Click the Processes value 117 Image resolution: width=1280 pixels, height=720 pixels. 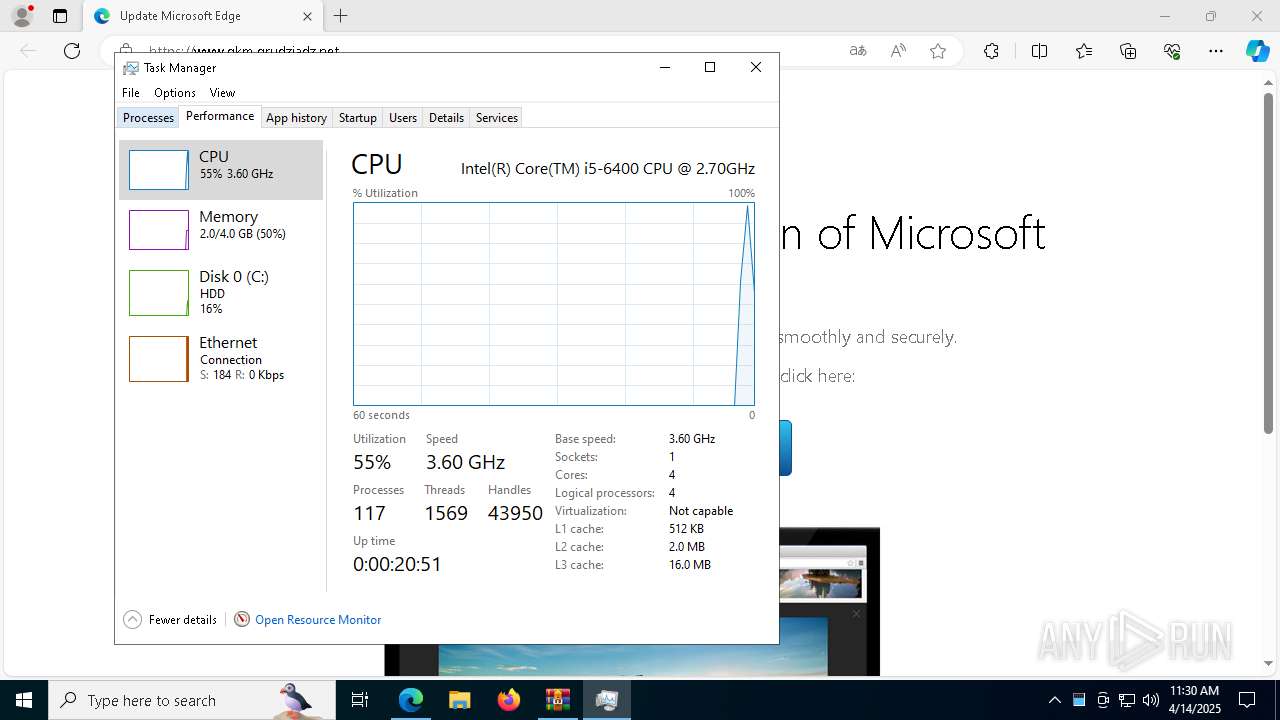click(x=369, y=513)
